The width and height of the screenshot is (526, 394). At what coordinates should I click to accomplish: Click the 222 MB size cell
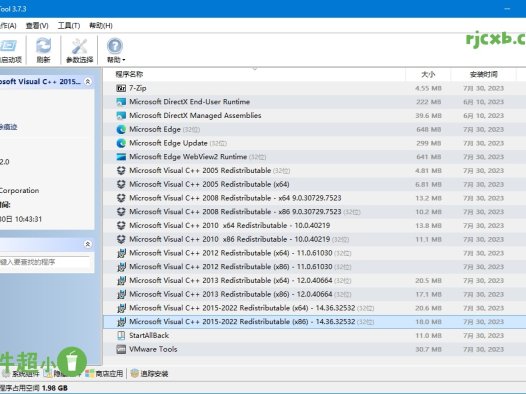click(429, 102)
